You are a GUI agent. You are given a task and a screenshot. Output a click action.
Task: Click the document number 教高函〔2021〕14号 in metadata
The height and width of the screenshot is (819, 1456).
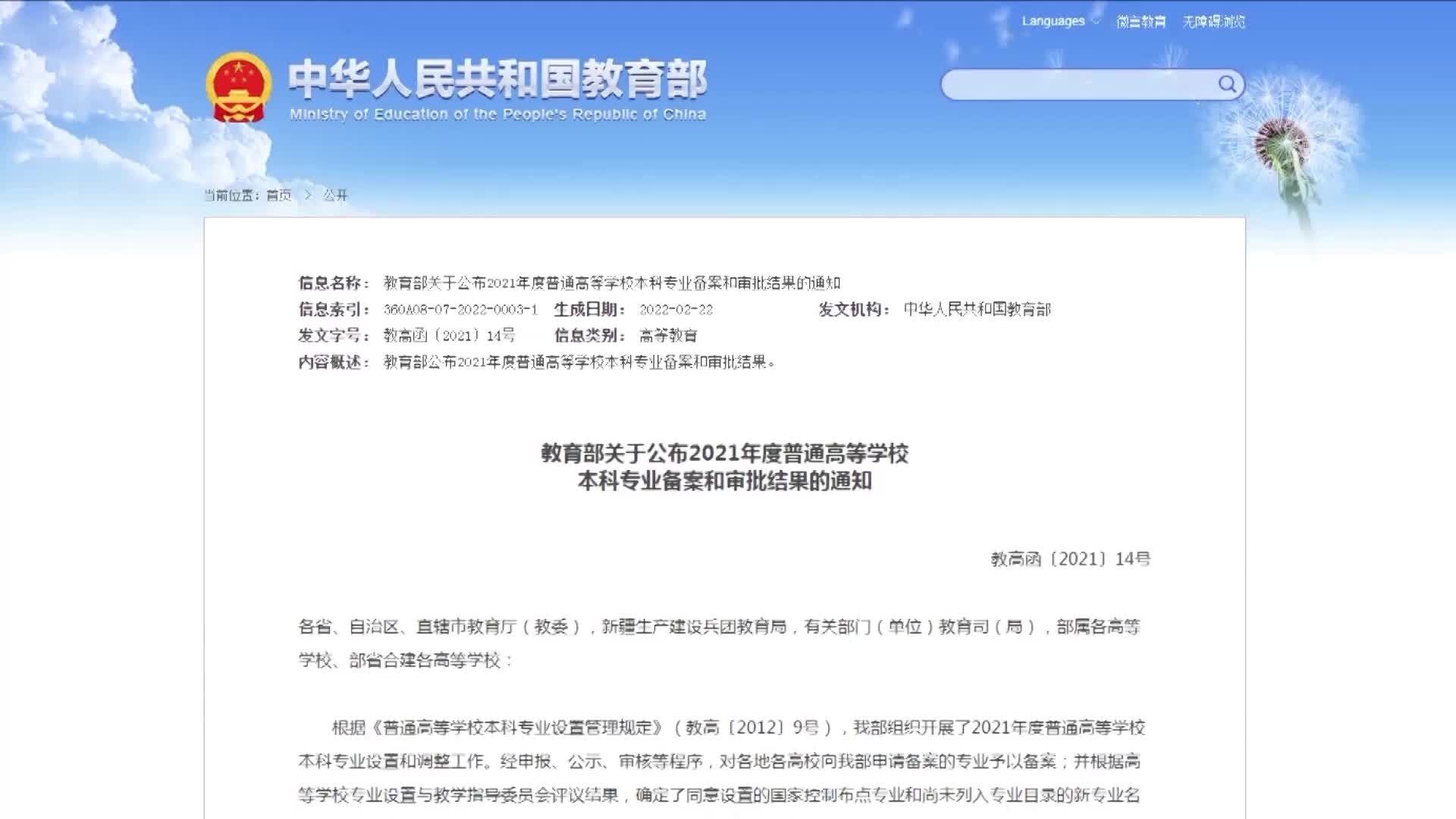point(449,335)
